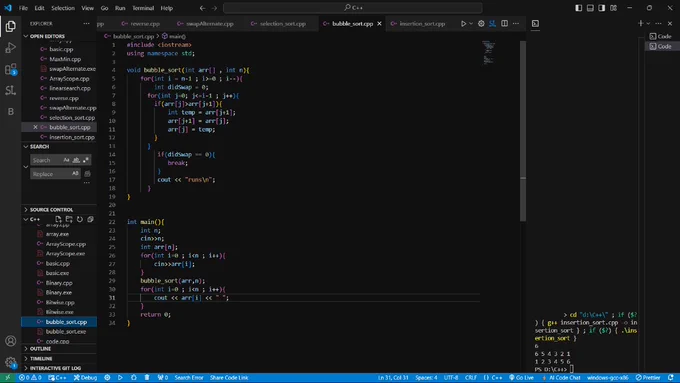680x383 pixels.
Task: Open the Terminal menu
Action: coord(143,8)
